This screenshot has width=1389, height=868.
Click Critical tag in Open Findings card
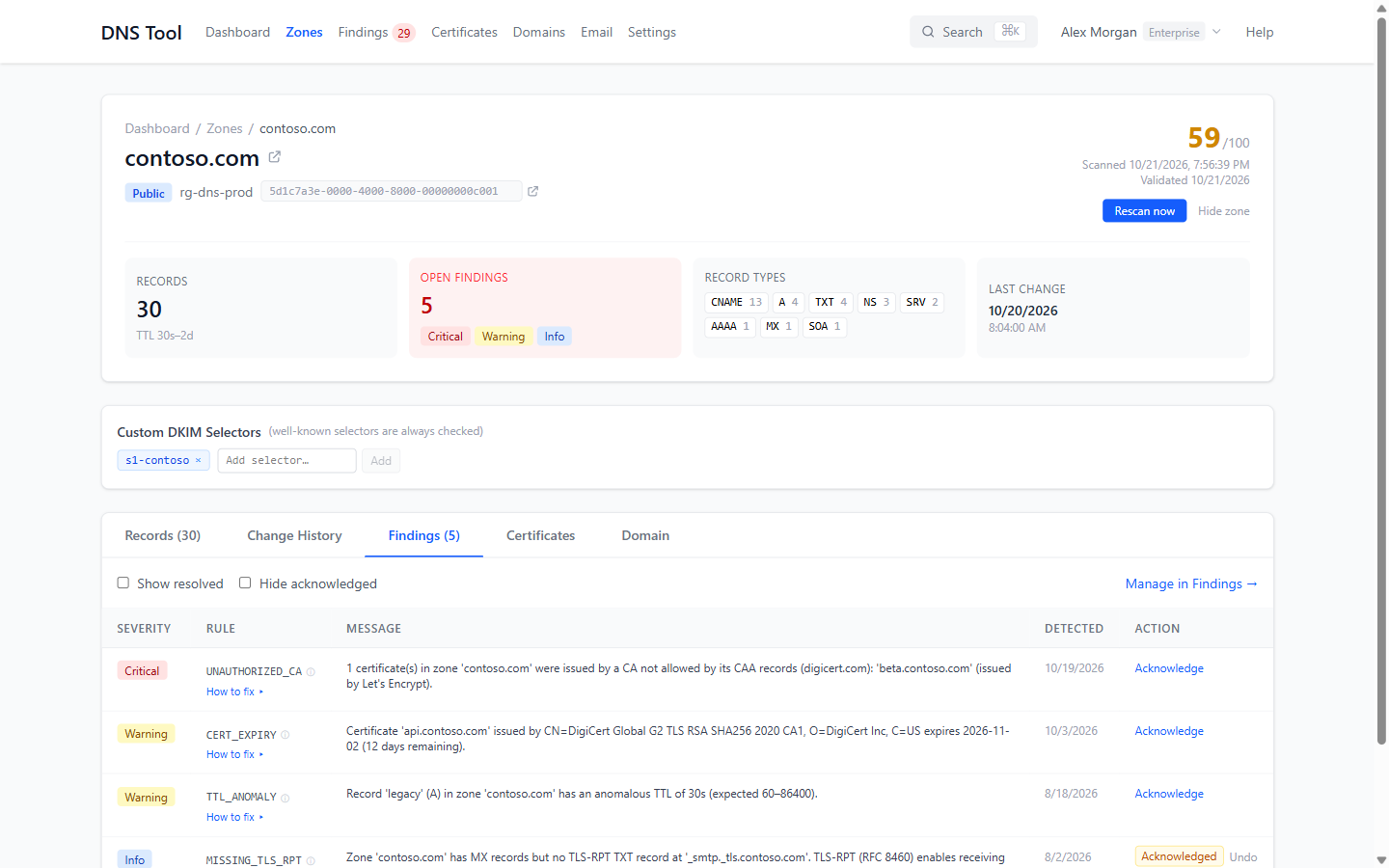point(446,337)
